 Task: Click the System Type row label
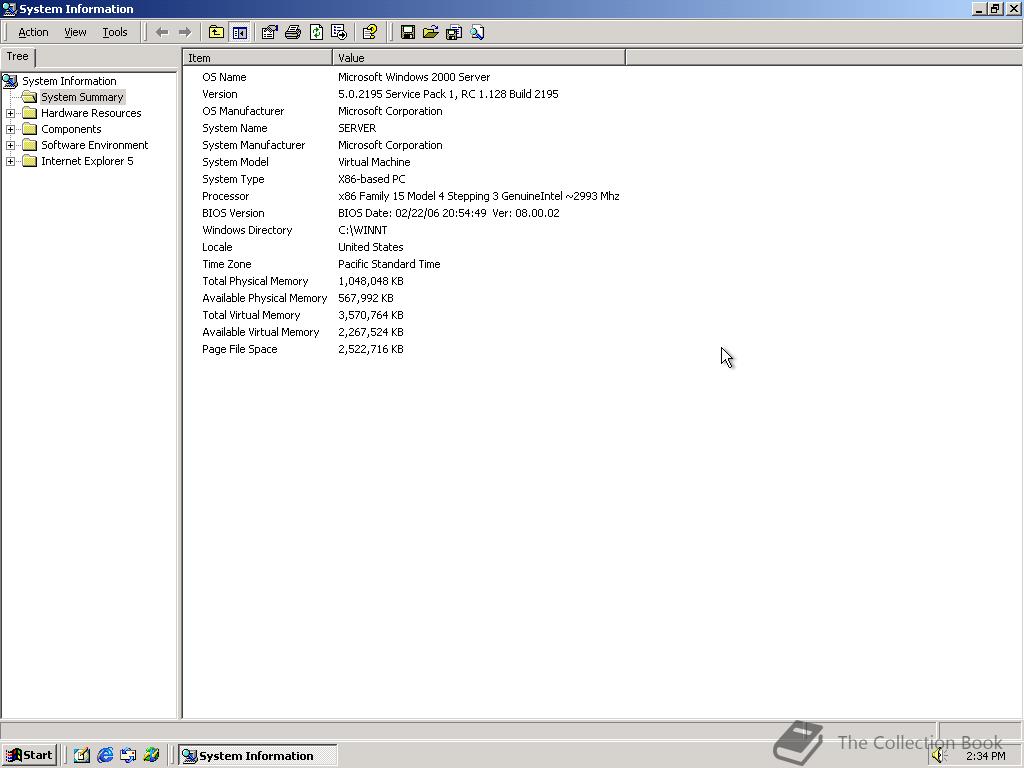(233, 179)
